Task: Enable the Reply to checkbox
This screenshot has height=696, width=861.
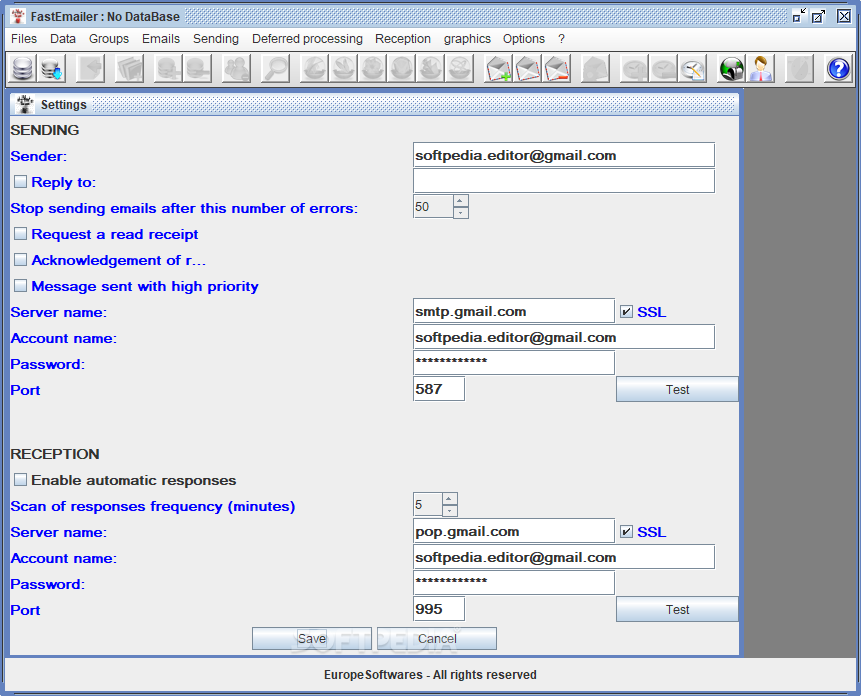Action: click(20, 181)
